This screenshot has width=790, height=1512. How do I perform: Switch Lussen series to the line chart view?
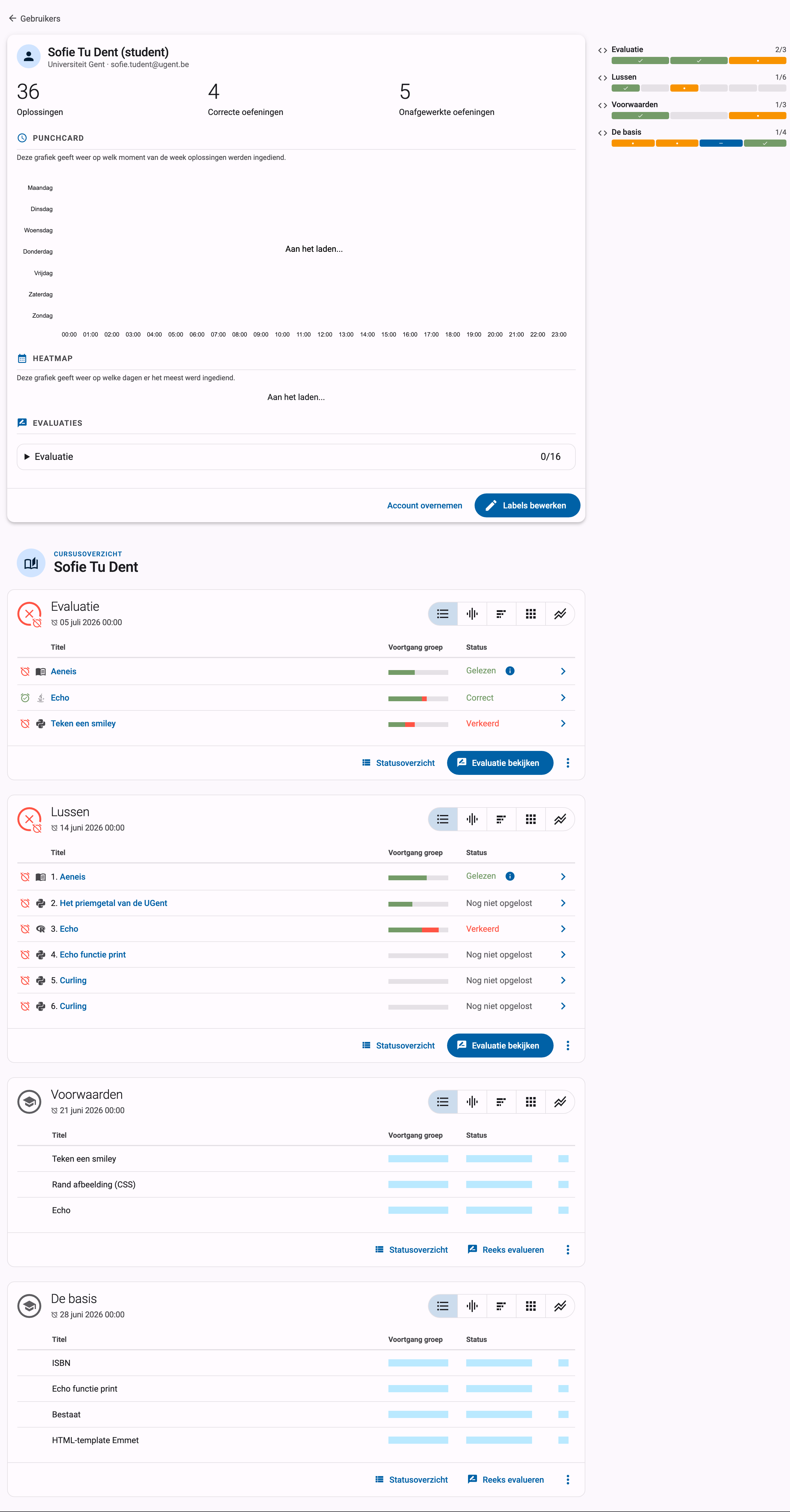(x=560, y=819)
